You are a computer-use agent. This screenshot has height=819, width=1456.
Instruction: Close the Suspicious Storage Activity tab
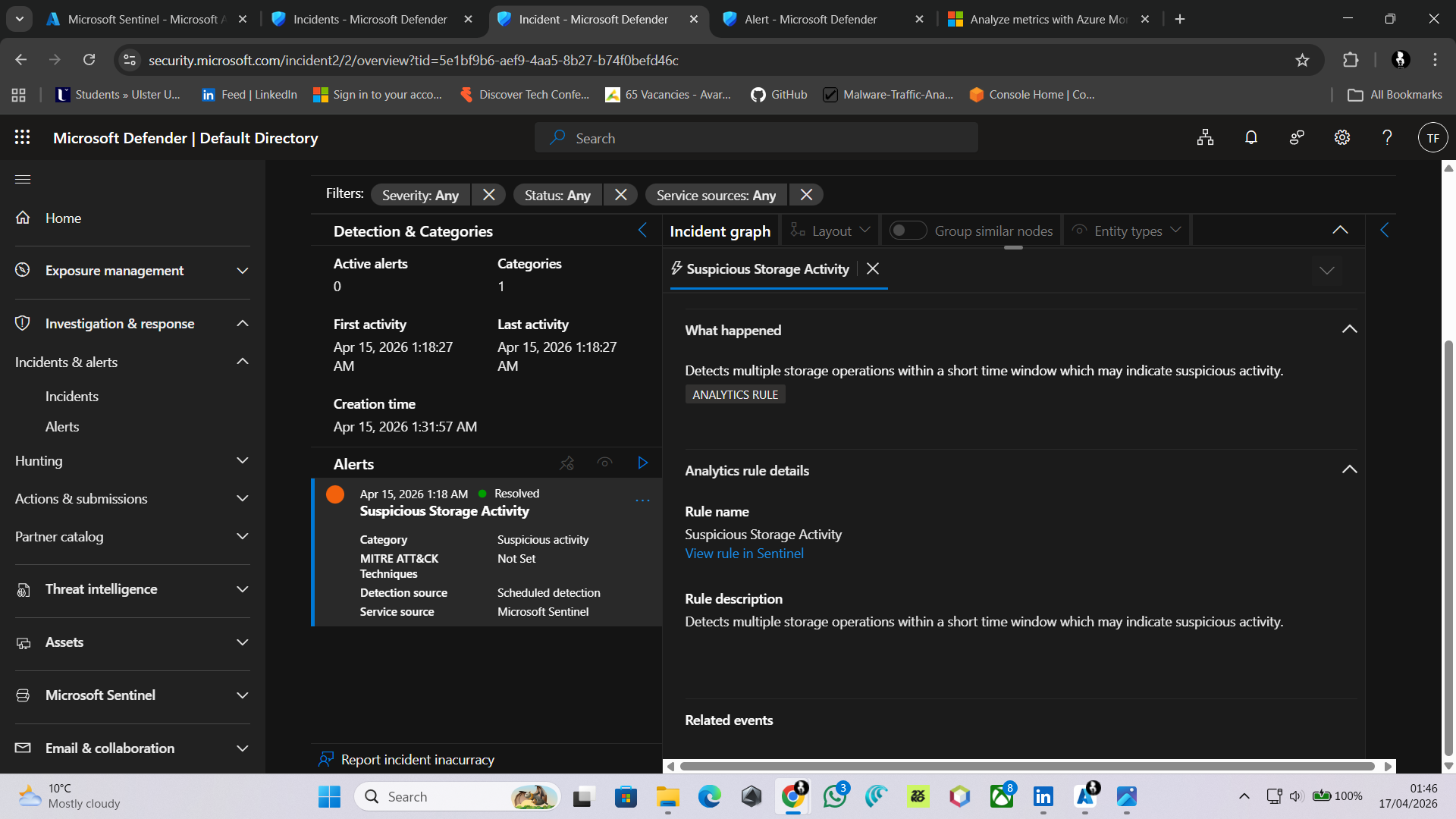[873, 268]
